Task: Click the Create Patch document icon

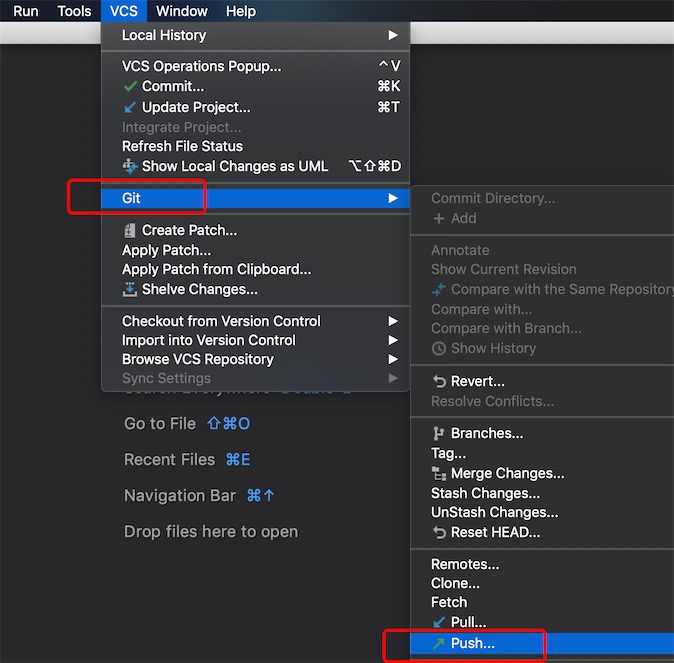Action: [x=129, y=230]
